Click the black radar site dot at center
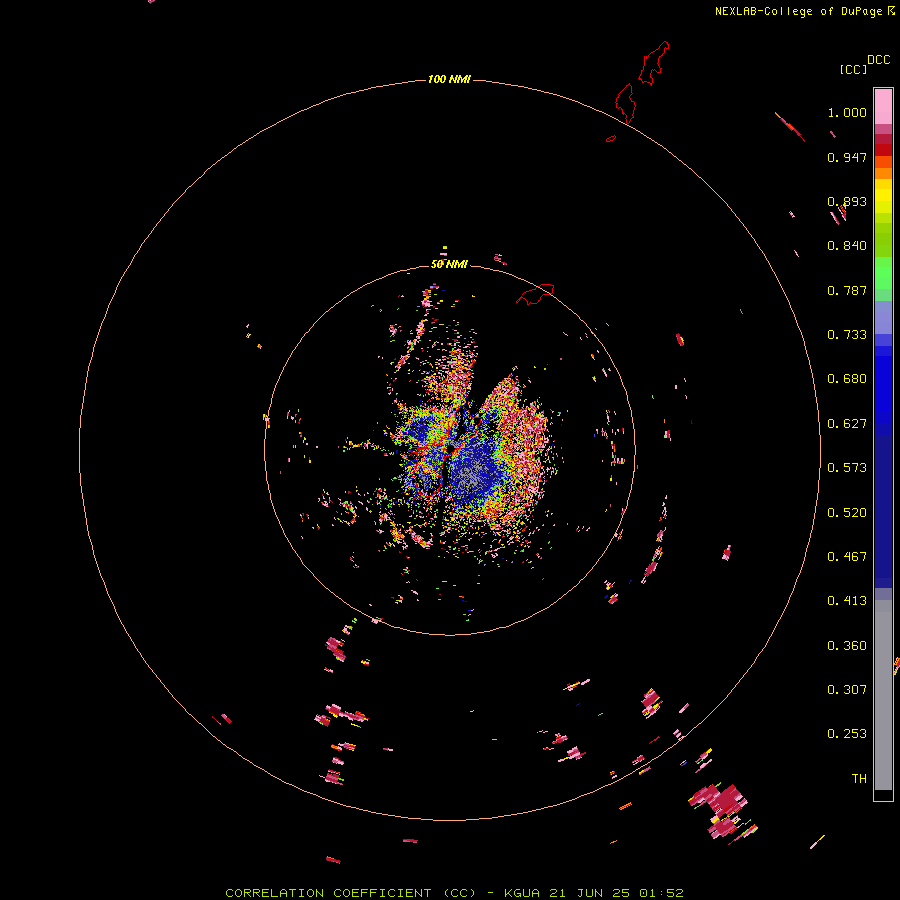Image resolution: width=900 pixels, height=900 pixels. pos(451,448)
